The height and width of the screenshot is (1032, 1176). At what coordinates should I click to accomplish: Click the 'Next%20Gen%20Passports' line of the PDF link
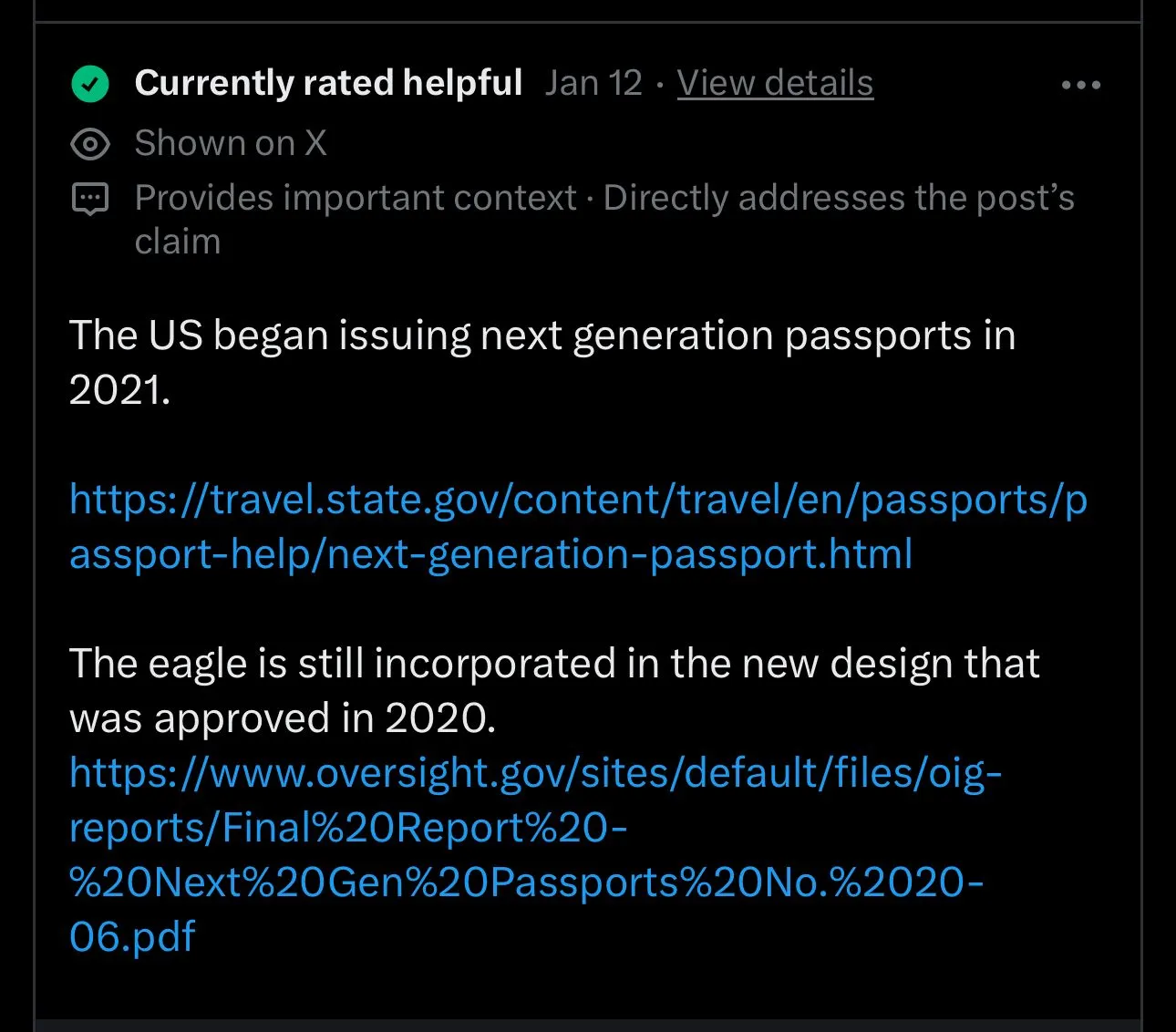(x=526, y=882)
